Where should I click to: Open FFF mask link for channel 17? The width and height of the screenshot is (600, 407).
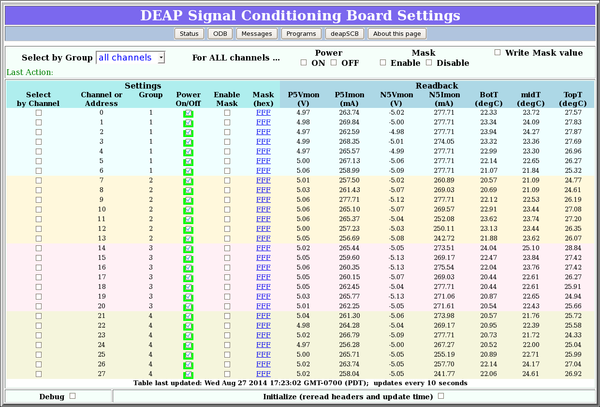tap(263, 277)
